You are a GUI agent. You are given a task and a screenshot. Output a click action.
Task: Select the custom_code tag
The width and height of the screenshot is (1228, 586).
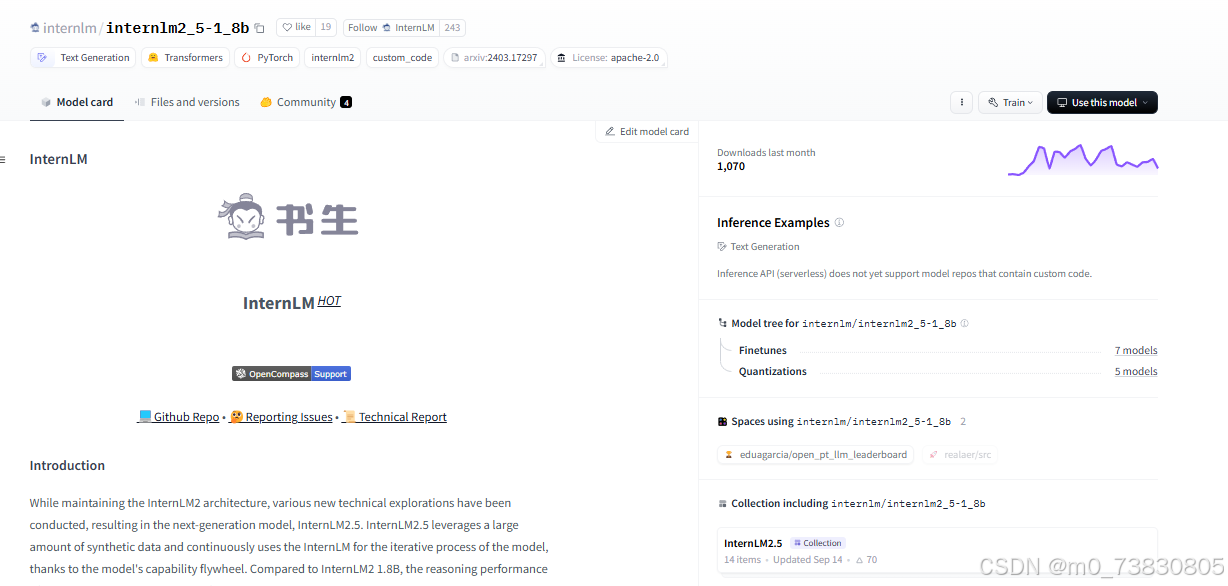tap(402, 58)
